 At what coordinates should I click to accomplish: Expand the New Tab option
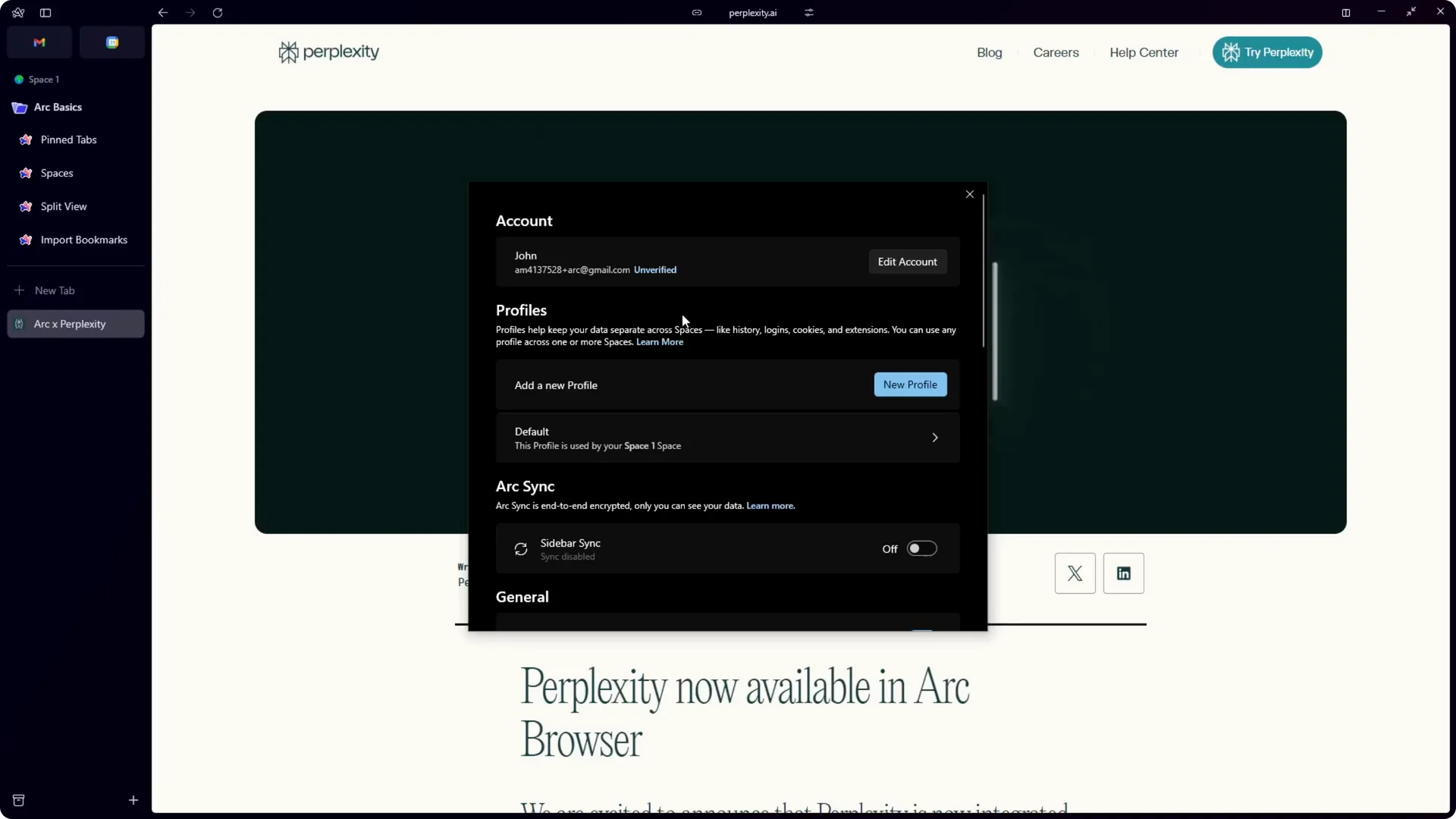pyautogui.click(x=55, y=290)
